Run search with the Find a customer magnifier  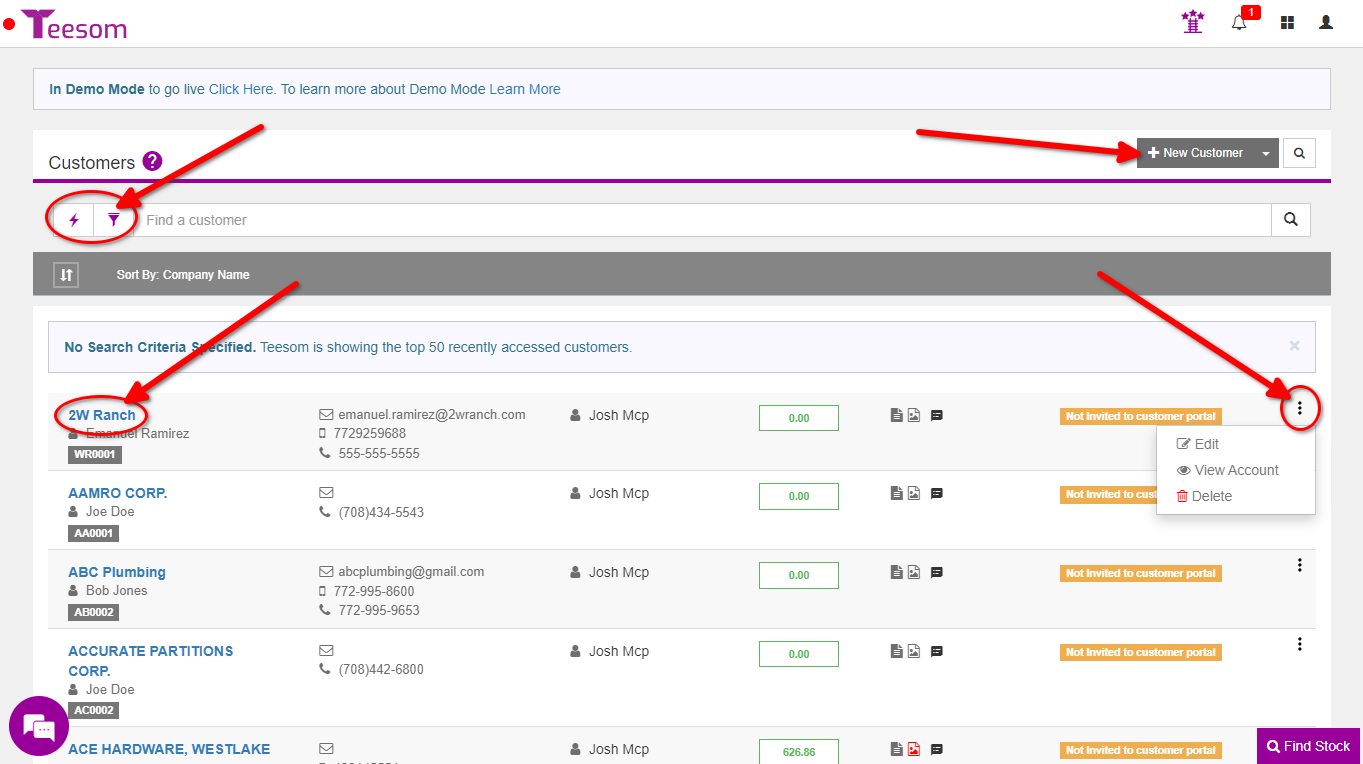click(x=1291, y=220)
